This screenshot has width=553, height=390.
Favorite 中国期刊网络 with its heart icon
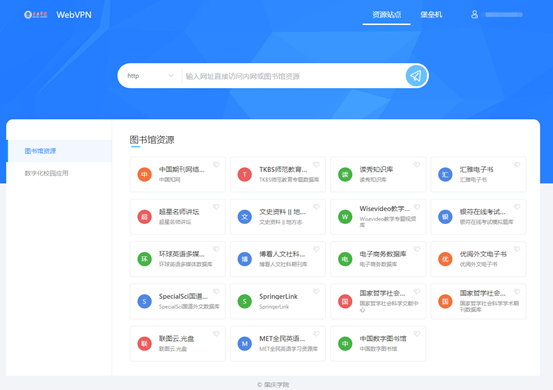tap(216, 164)
